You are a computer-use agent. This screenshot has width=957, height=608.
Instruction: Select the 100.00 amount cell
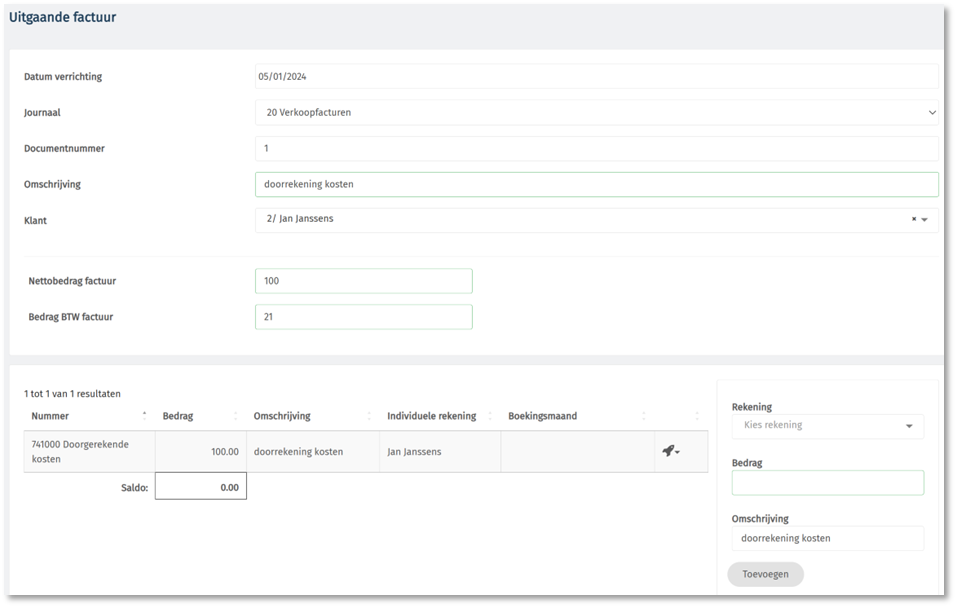201,452
